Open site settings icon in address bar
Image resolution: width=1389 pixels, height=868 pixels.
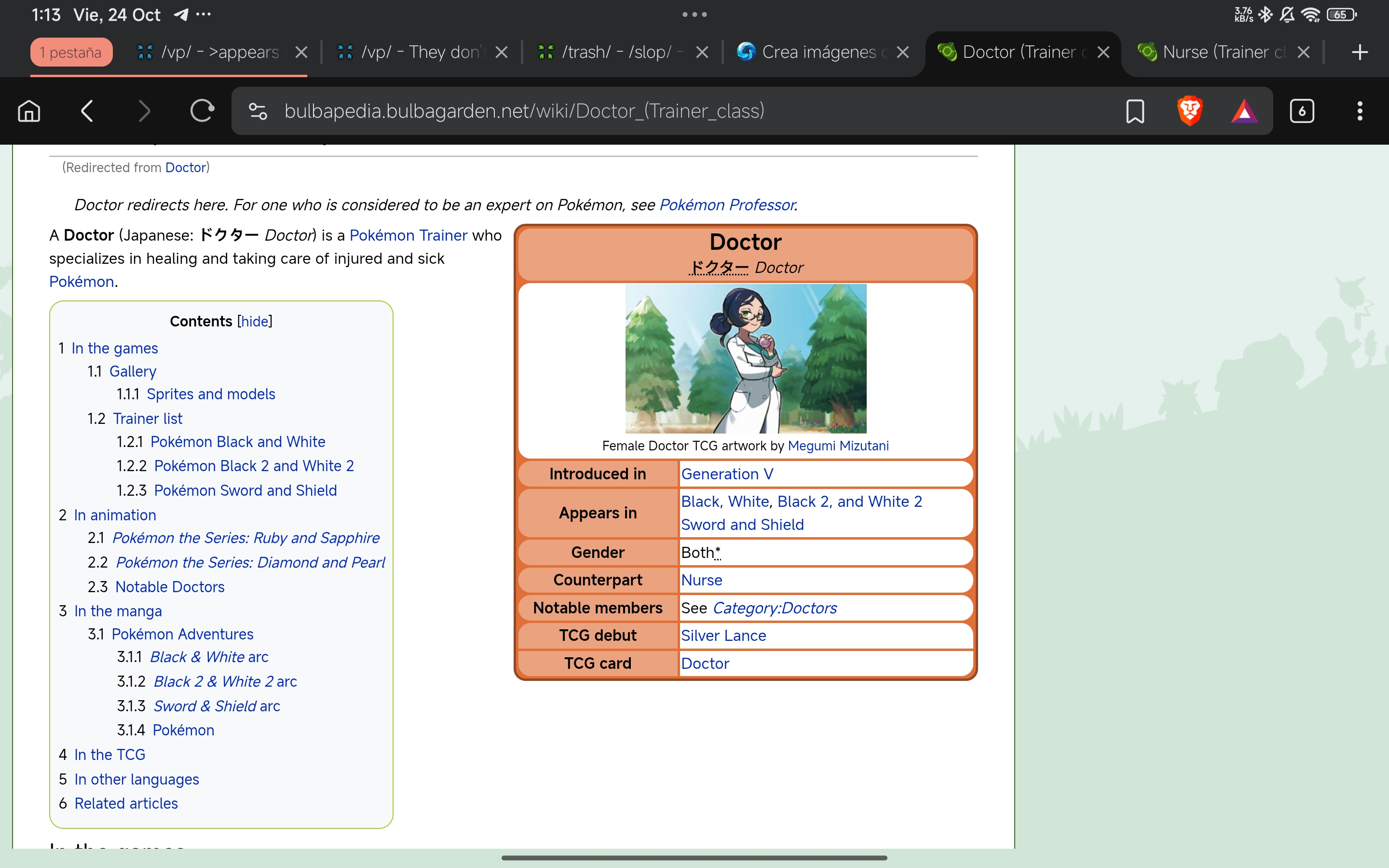[x=258, y=111]
